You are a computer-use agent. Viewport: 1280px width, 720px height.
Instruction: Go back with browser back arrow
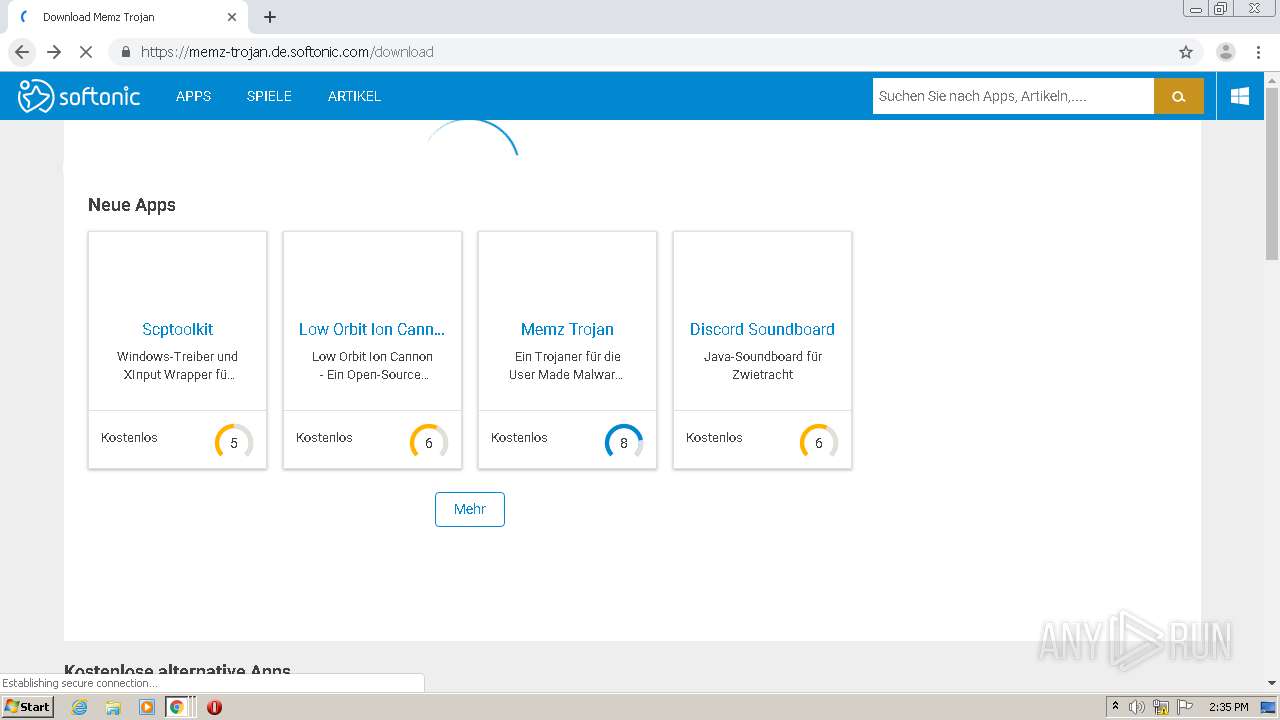(22, 52)
